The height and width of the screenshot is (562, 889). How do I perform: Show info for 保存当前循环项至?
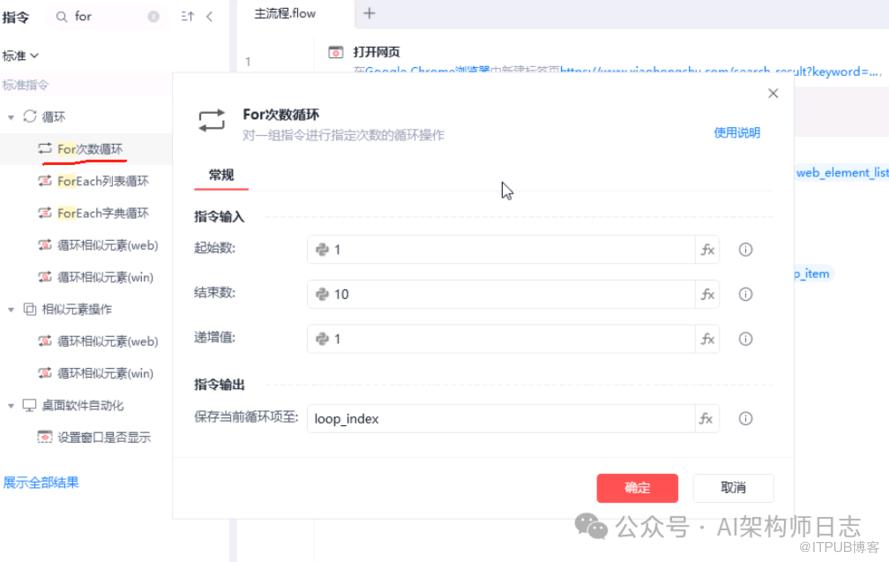click(746, 419)
